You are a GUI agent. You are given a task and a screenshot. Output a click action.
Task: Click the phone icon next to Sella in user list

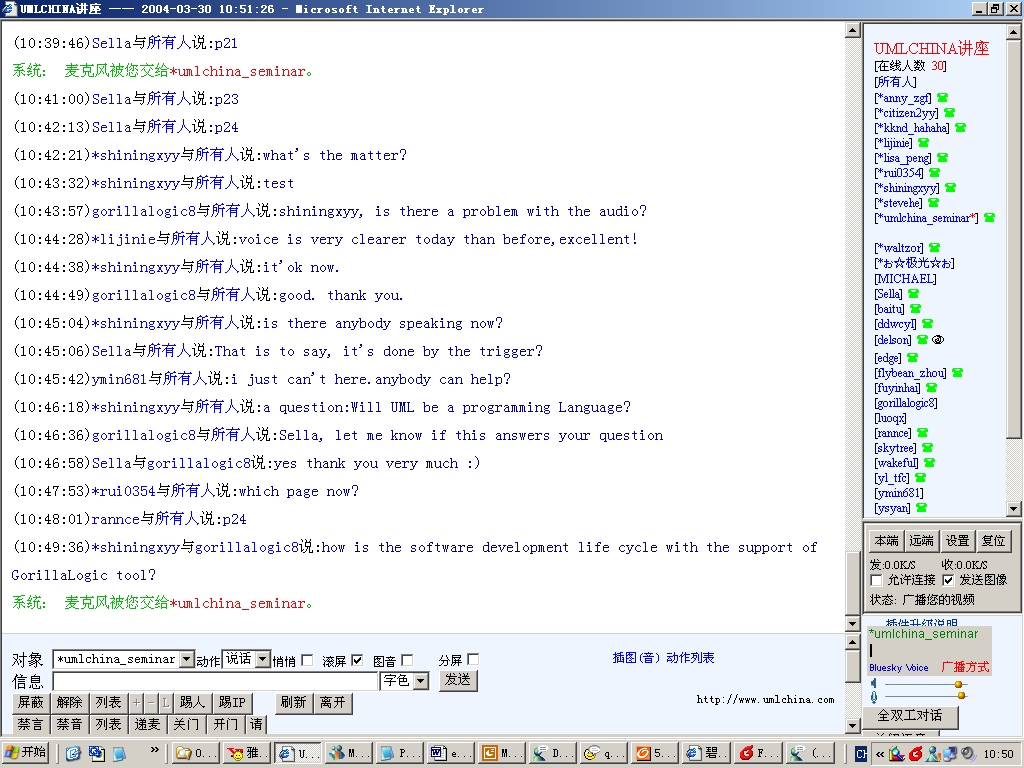(x=914, y=295)
